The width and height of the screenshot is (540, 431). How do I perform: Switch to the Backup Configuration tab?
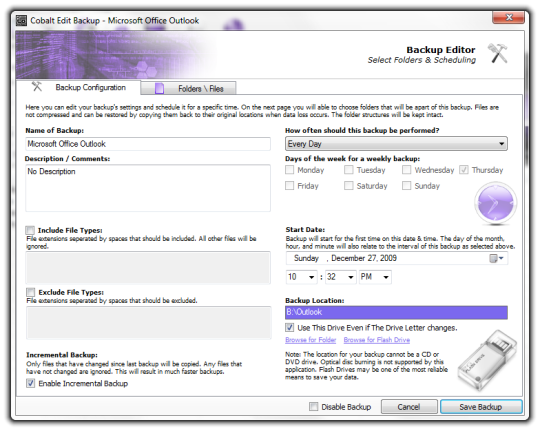tap(79, 87)
